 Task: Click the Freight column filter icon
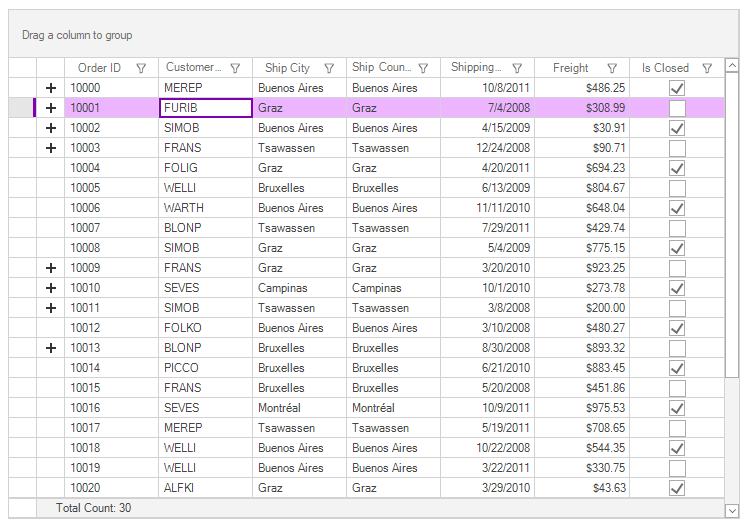(612, 69)
